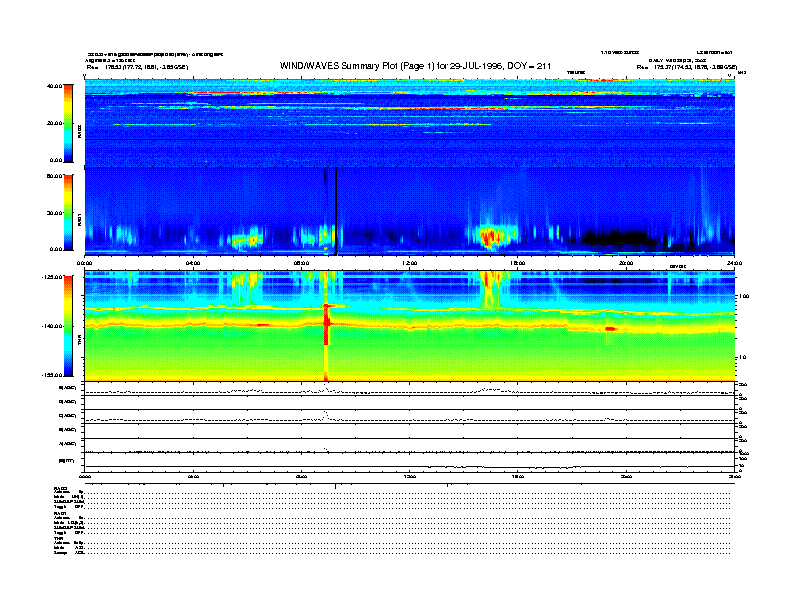The image size is (792, 612).
Task: Click the 30.00 label on RAD1 color scale
Action: [55, 213]
